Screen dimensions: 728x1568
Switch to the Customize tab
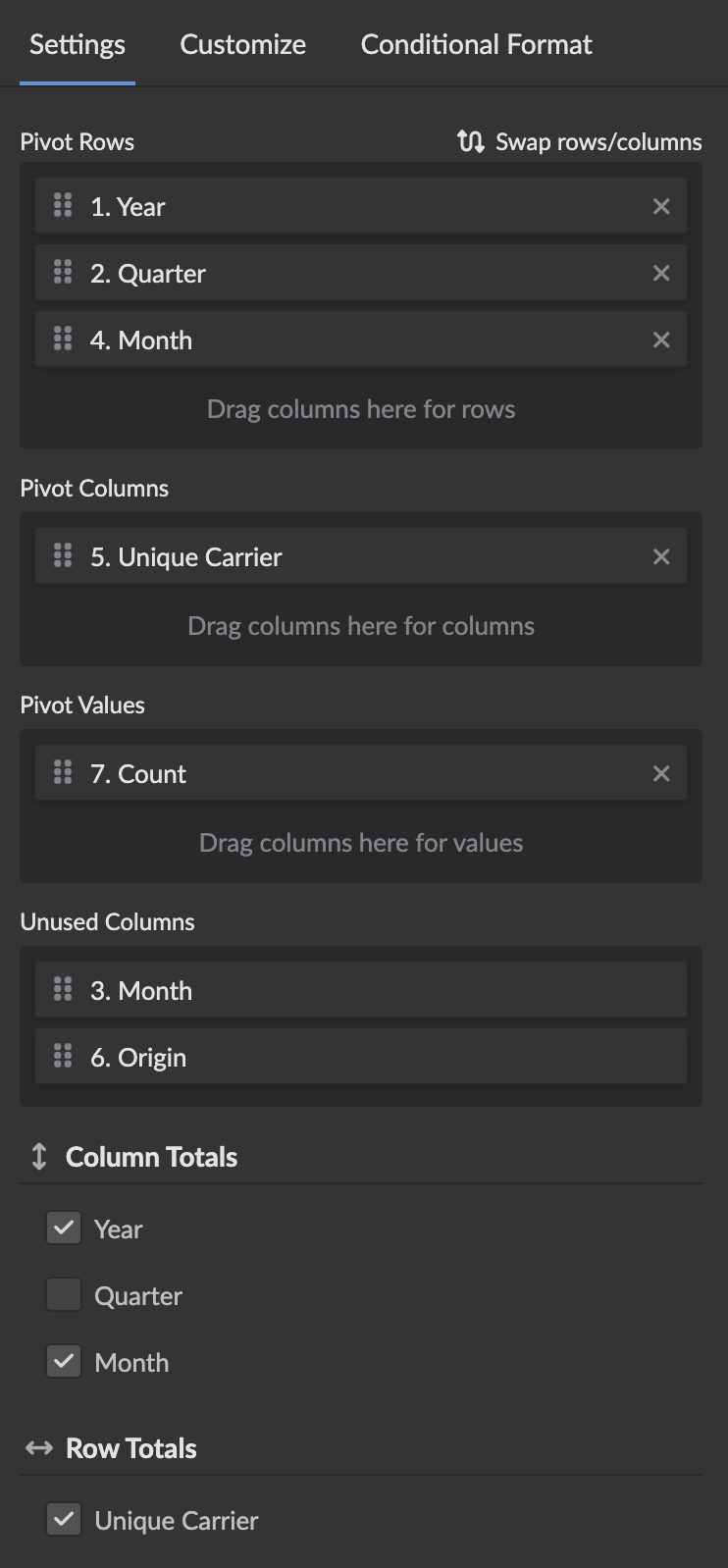tap(242, 44)
